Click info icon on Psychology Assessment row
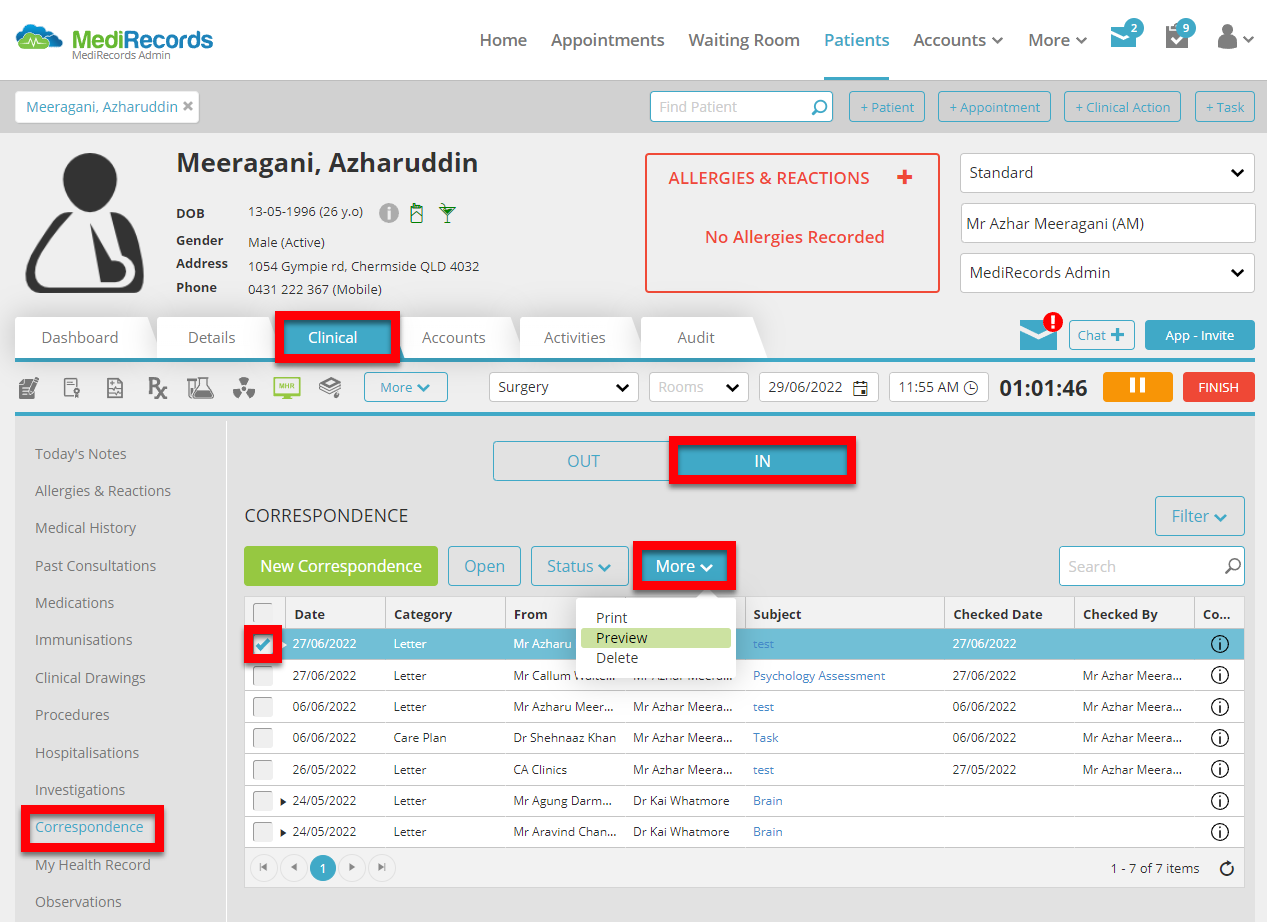The image size is (1267, 922). click(x=1219, y=675)
